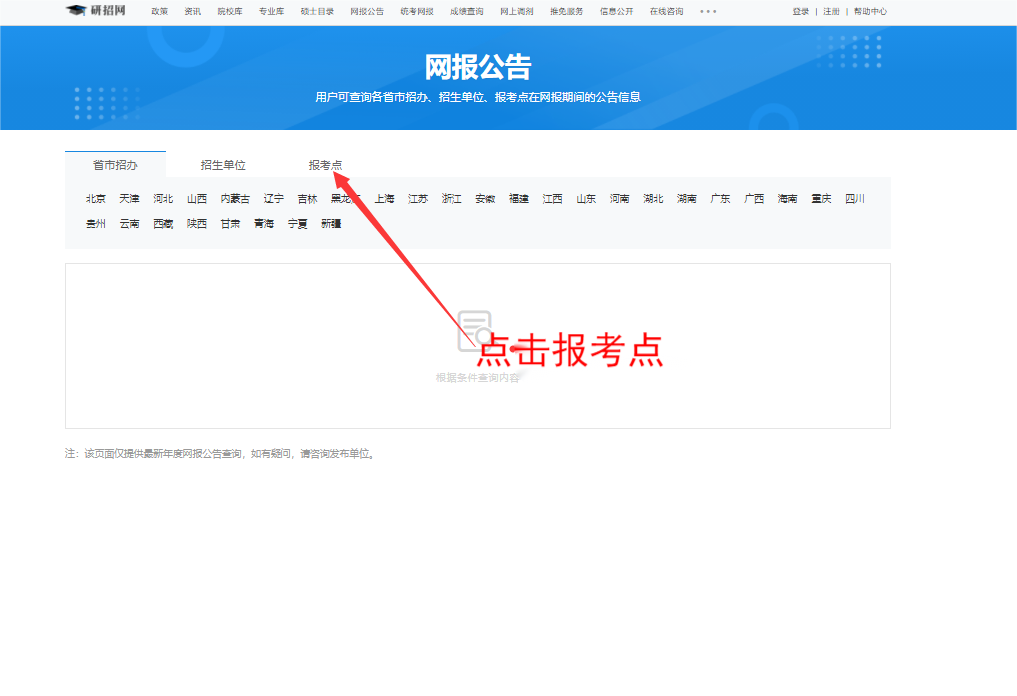The height and width of the screenshot is (696, 1017).
Task: Select 新疆 in second province row
Action: pyautogui.click(x=331, y=224)
